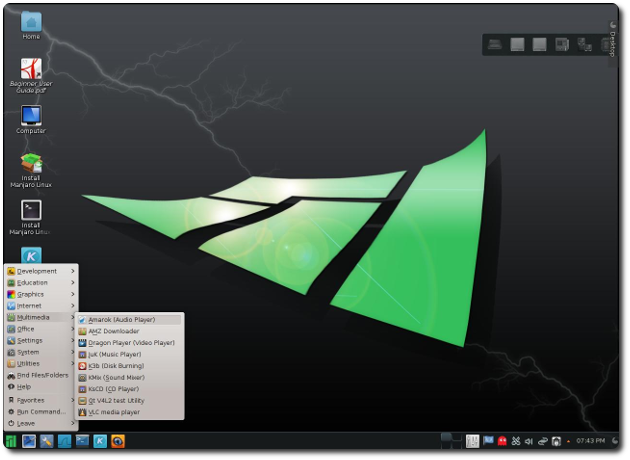Select the Multimedia menu category

pyautogui.click(x=41, y=317)
